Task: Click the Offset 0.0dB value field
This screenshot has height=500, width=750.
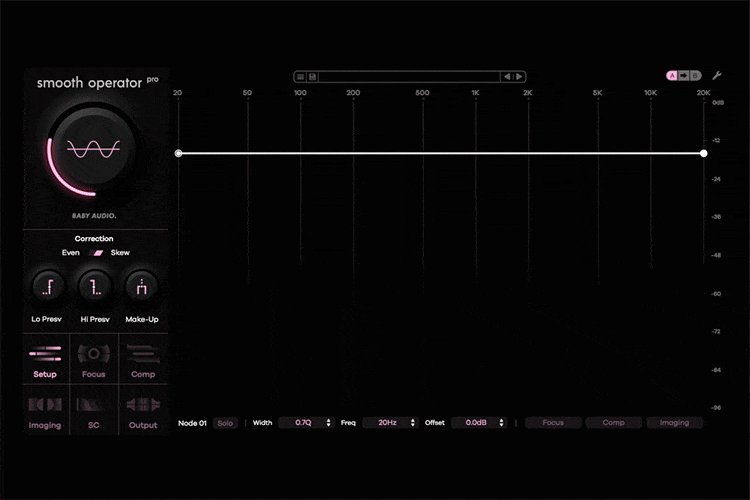Action: click(476, 422)
